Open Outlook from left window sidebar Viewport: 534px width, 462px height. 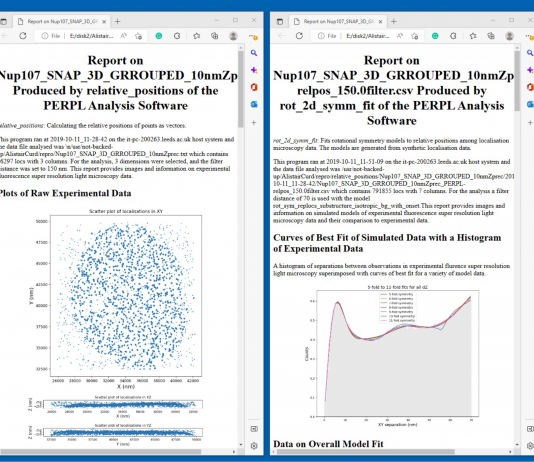tap(254, 104)
